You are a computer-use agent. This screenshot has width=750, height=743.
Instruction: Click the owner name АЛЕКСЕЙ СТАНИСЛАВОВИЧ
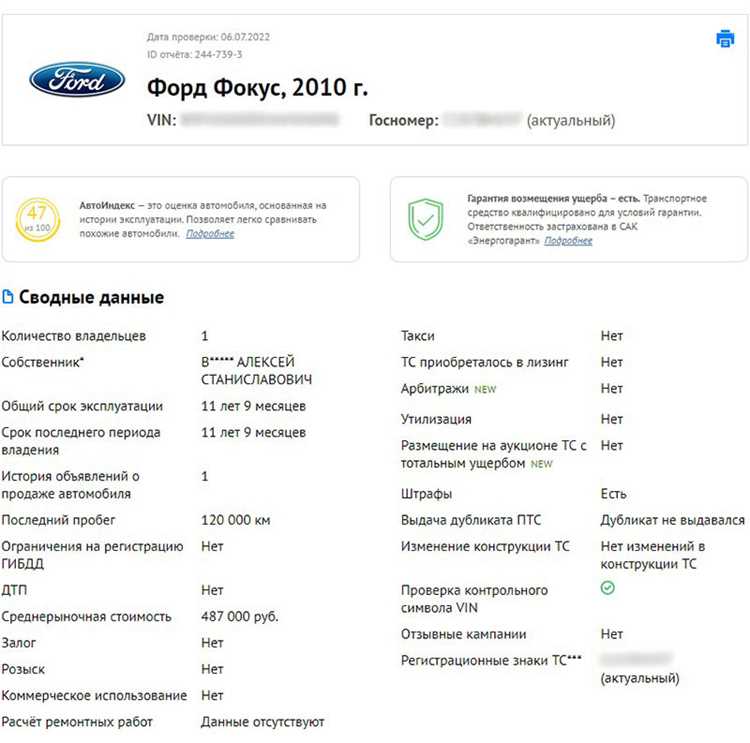[x=256, y=370]
